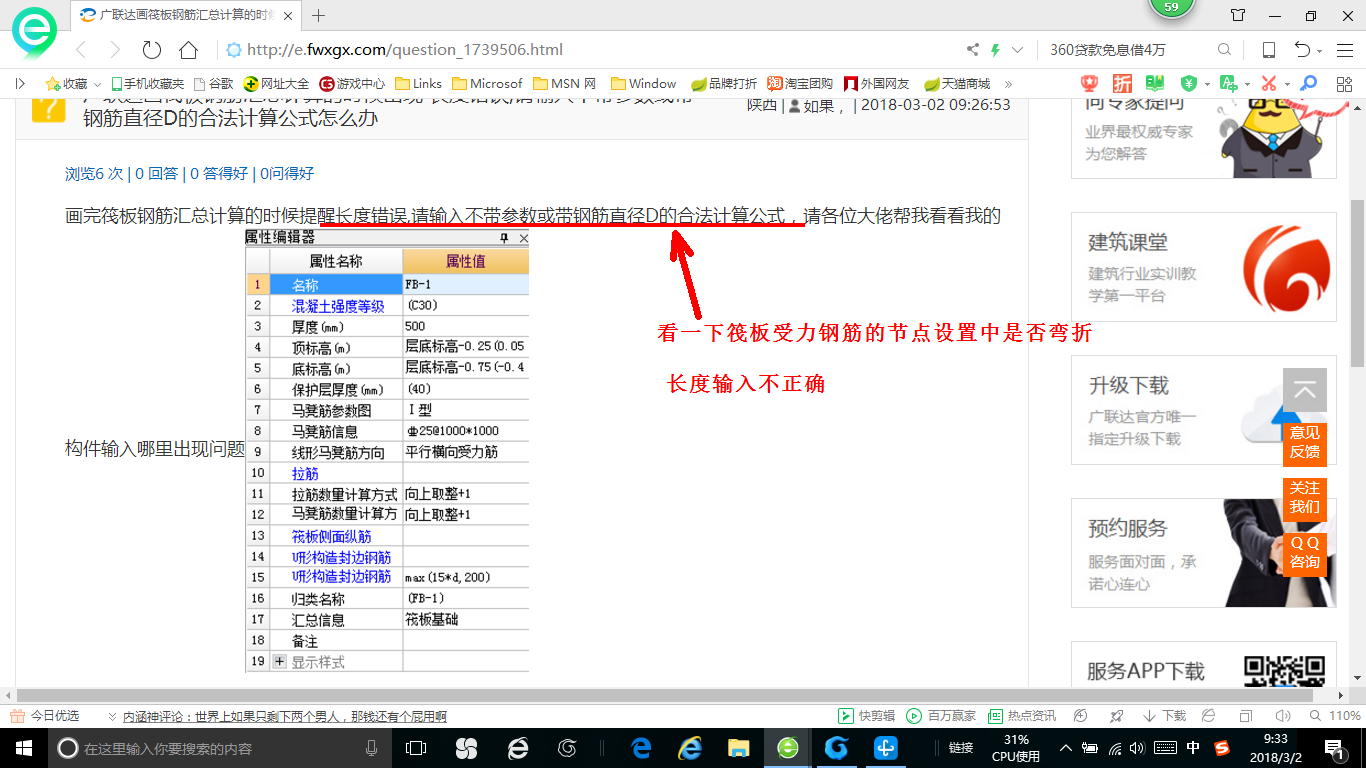Viewport: 1366px width, 768px height.
Task: Click the 快剪辑 status bar button
Action: tap(866, 716)
